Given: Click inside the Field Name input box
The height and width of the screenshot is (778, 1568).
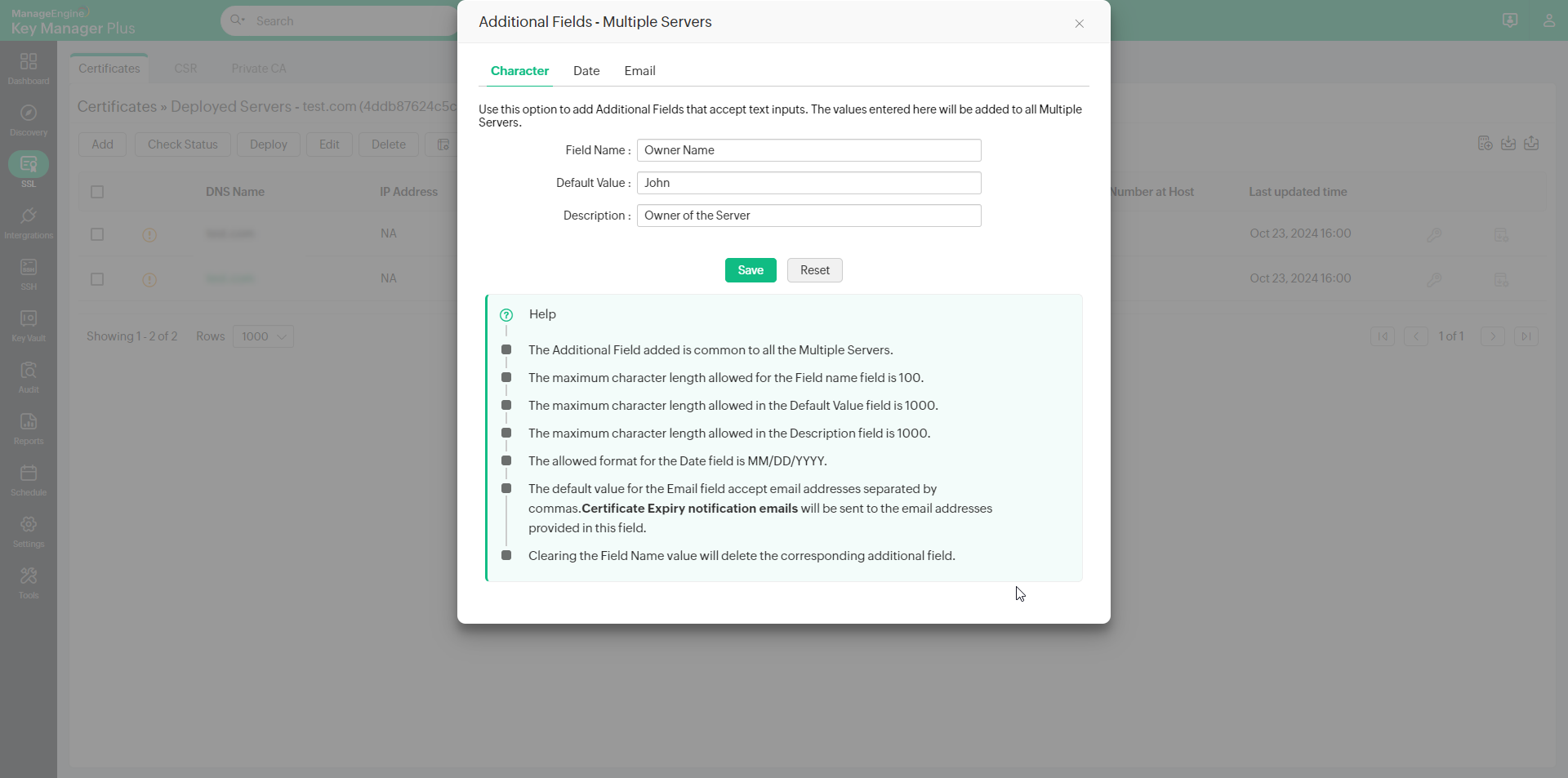Looking at the screenshot, I should point(808,150).
